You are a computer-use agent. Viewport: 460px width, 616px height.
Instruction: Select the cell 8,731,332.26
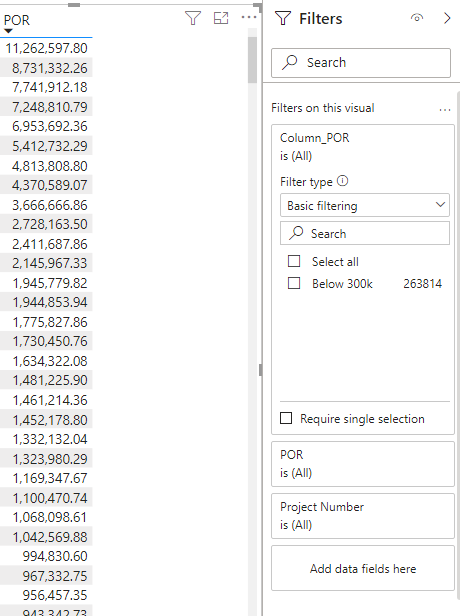(46, 68)
